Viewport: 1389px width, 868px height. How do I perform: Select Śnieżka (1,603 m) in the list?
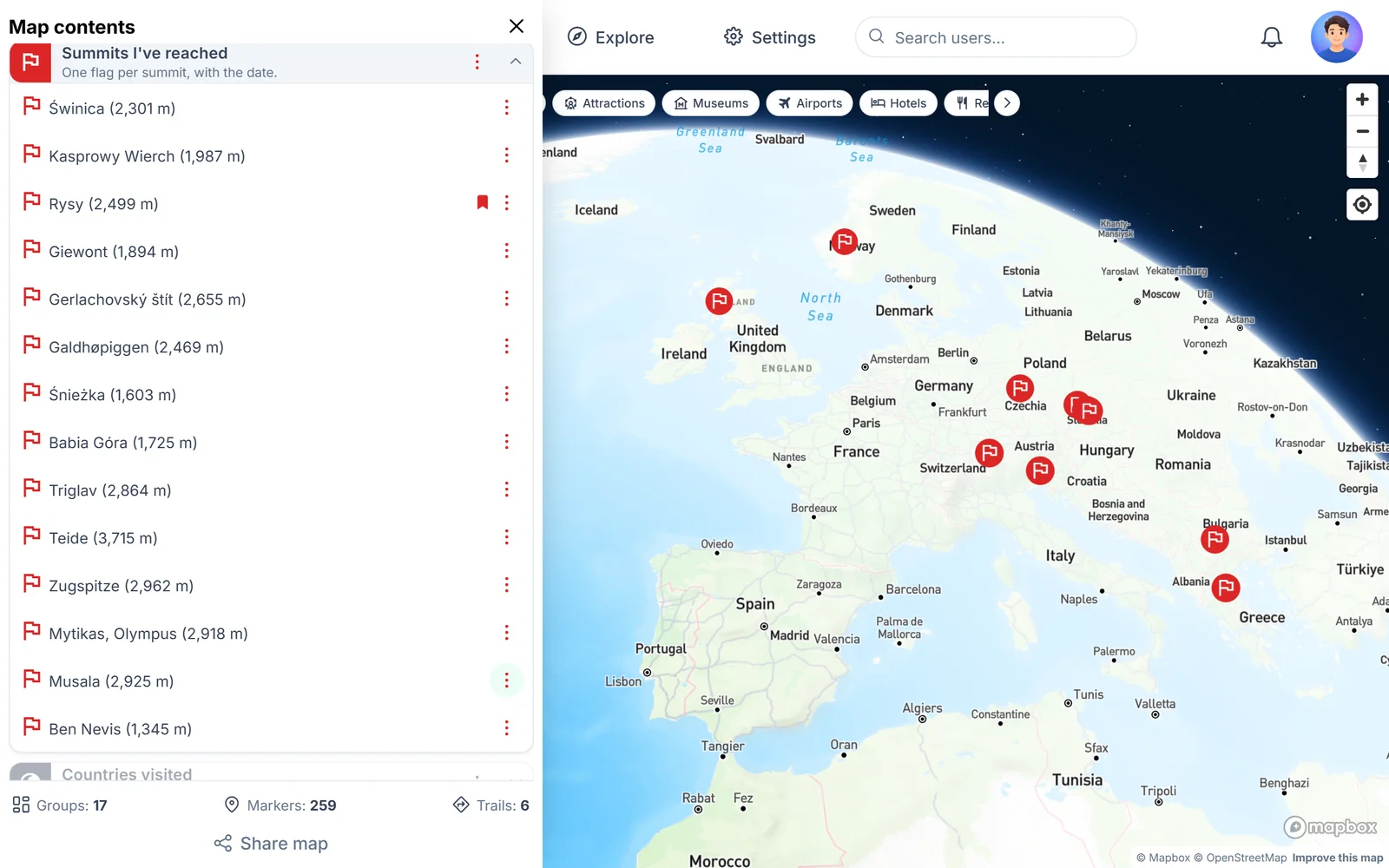(271, 394)
